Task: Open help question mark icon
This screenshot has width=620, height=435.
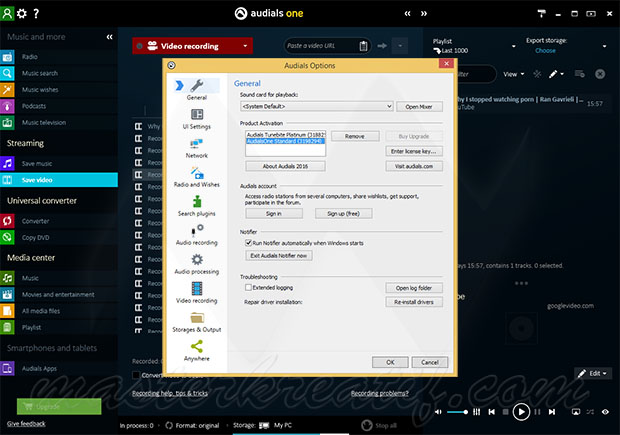Action: 36,13
